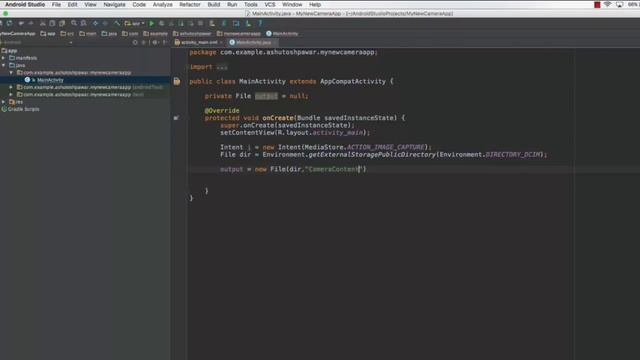Select Gradle Scripts in the project tree

coord(23,109)
